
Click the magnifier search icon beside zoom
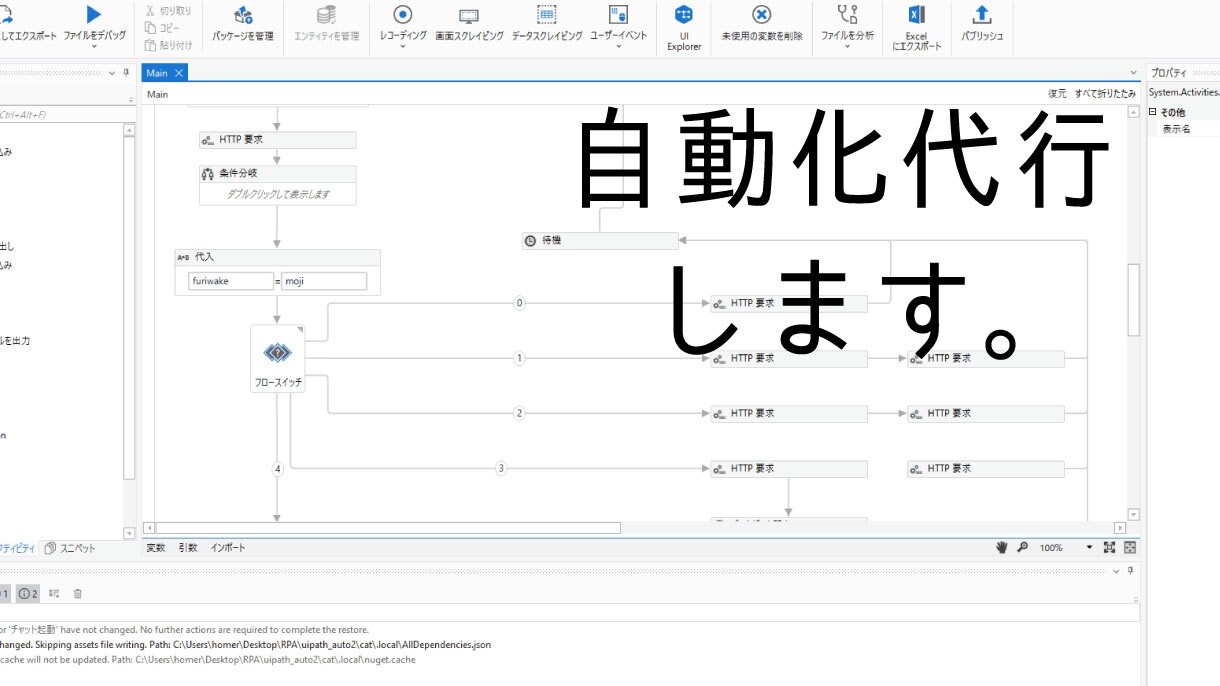point(1022,548)
